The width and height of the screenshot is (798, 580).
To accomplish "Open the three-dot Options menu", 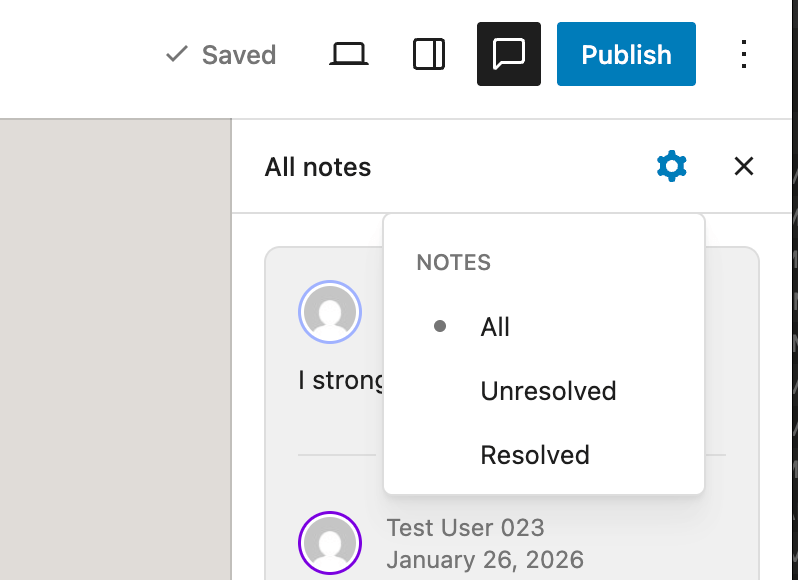I will (743, 54).
